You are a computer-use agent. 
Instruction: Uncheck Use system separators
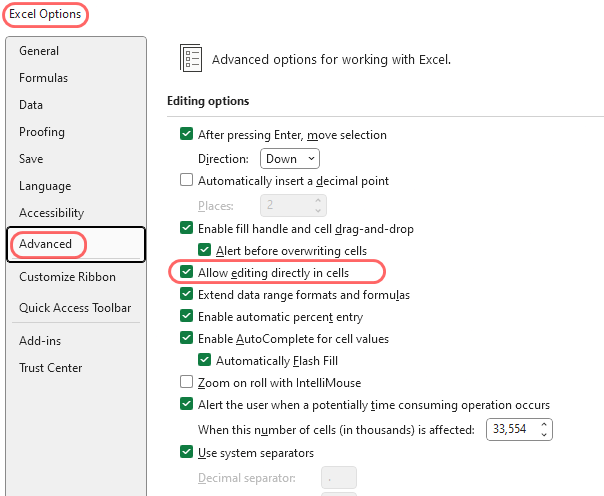(x=186, y=452)
